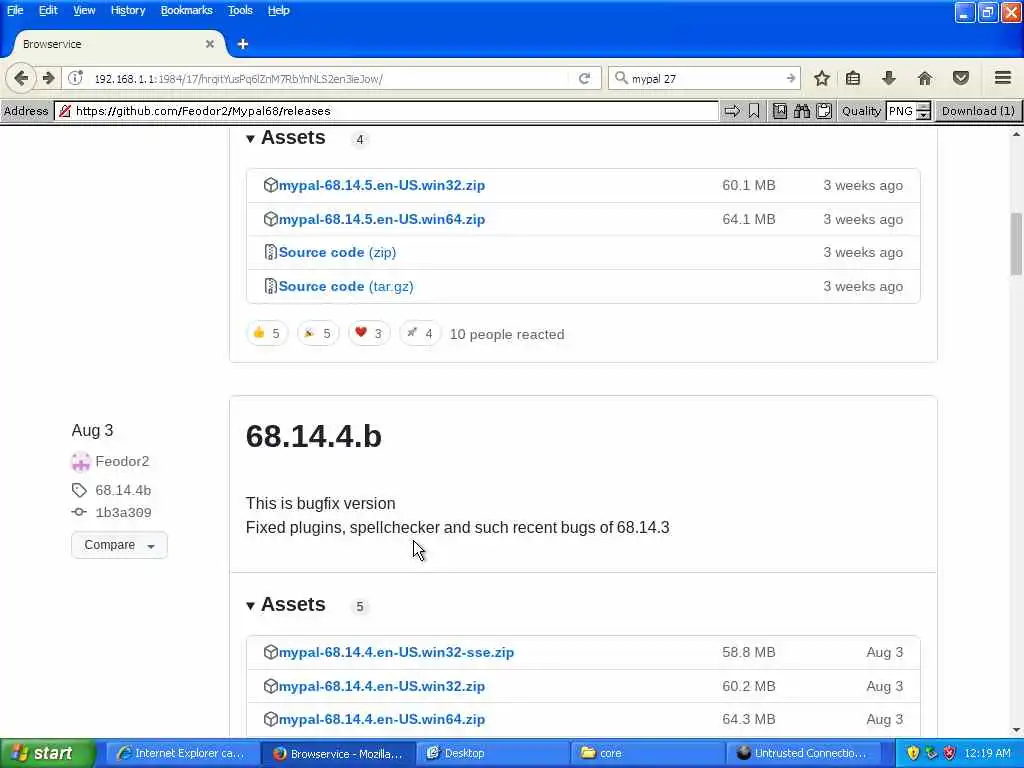Toggle the party popper reaction

tap(318, 334)
